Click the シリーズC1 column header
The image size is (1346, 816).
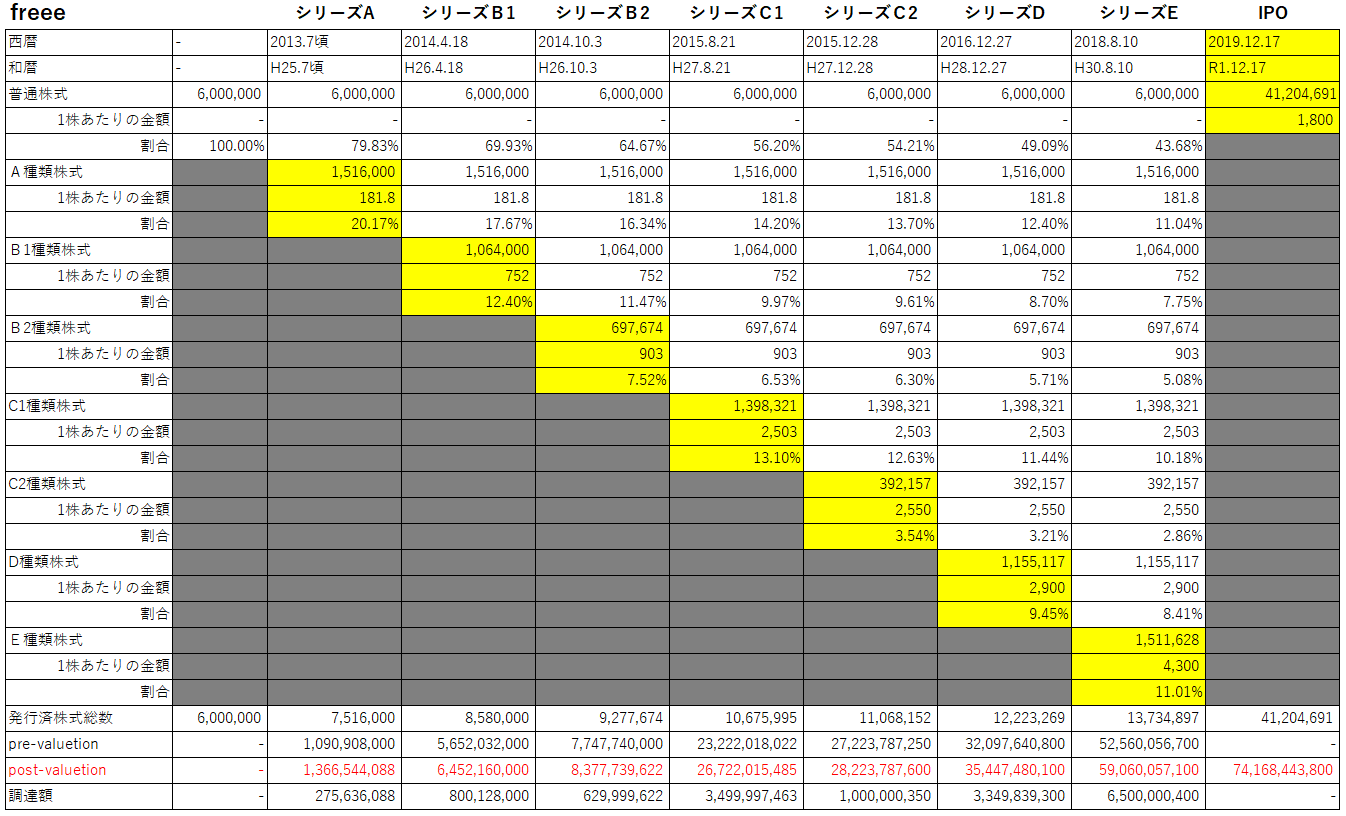[736, 15]
